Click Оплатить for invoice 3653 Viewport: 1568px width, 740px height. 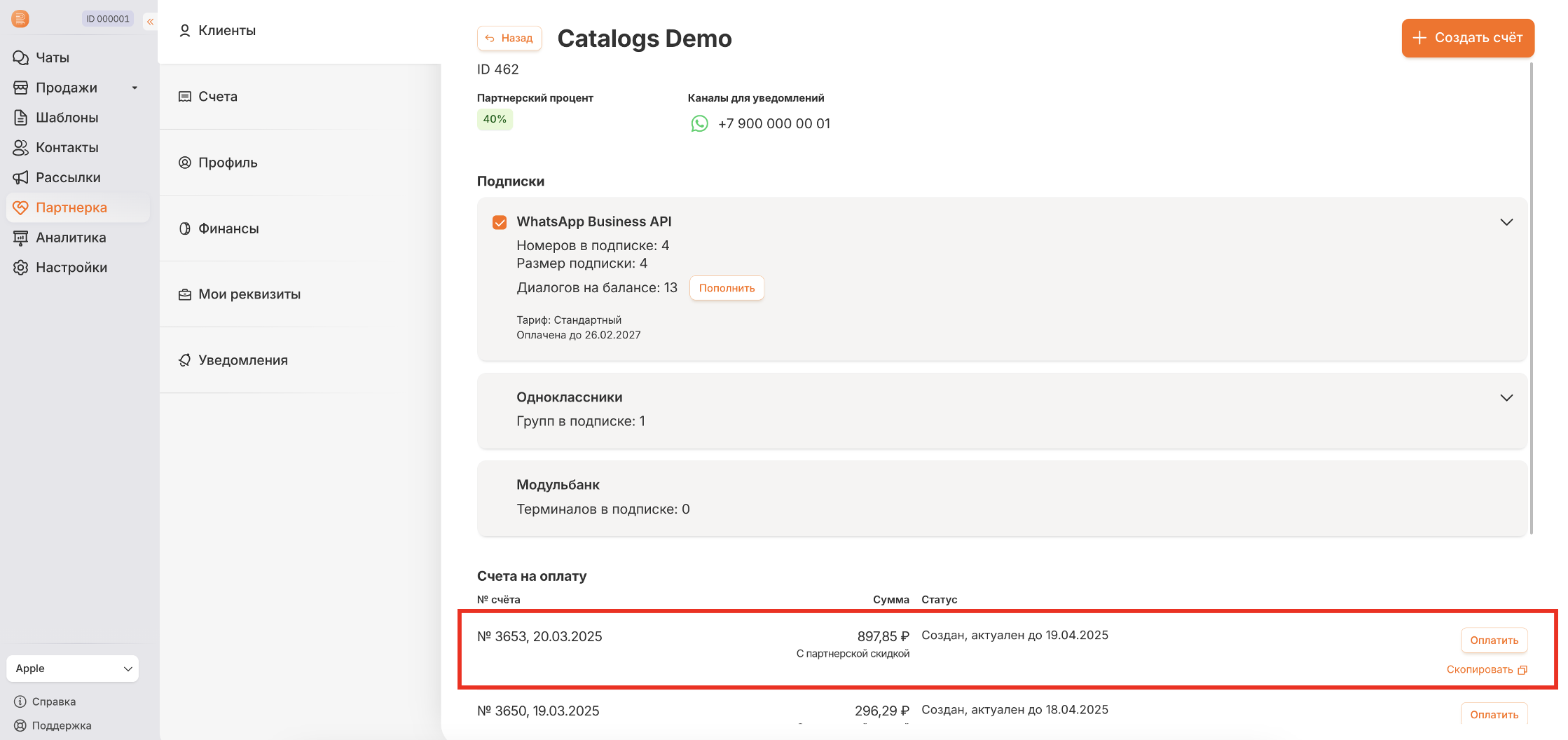click(1494, 640)
